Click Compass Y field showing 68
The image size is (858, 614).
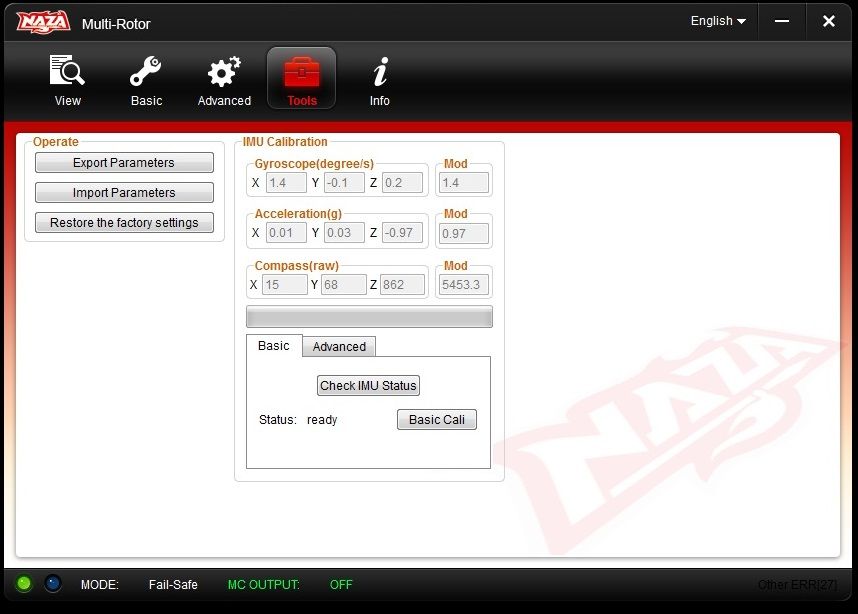(x=344, y=285)
